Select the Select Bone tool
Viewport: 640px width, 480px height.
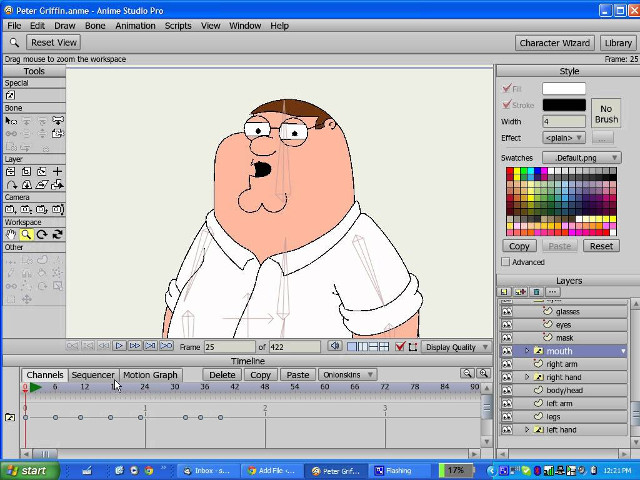(x=11, y=121)
